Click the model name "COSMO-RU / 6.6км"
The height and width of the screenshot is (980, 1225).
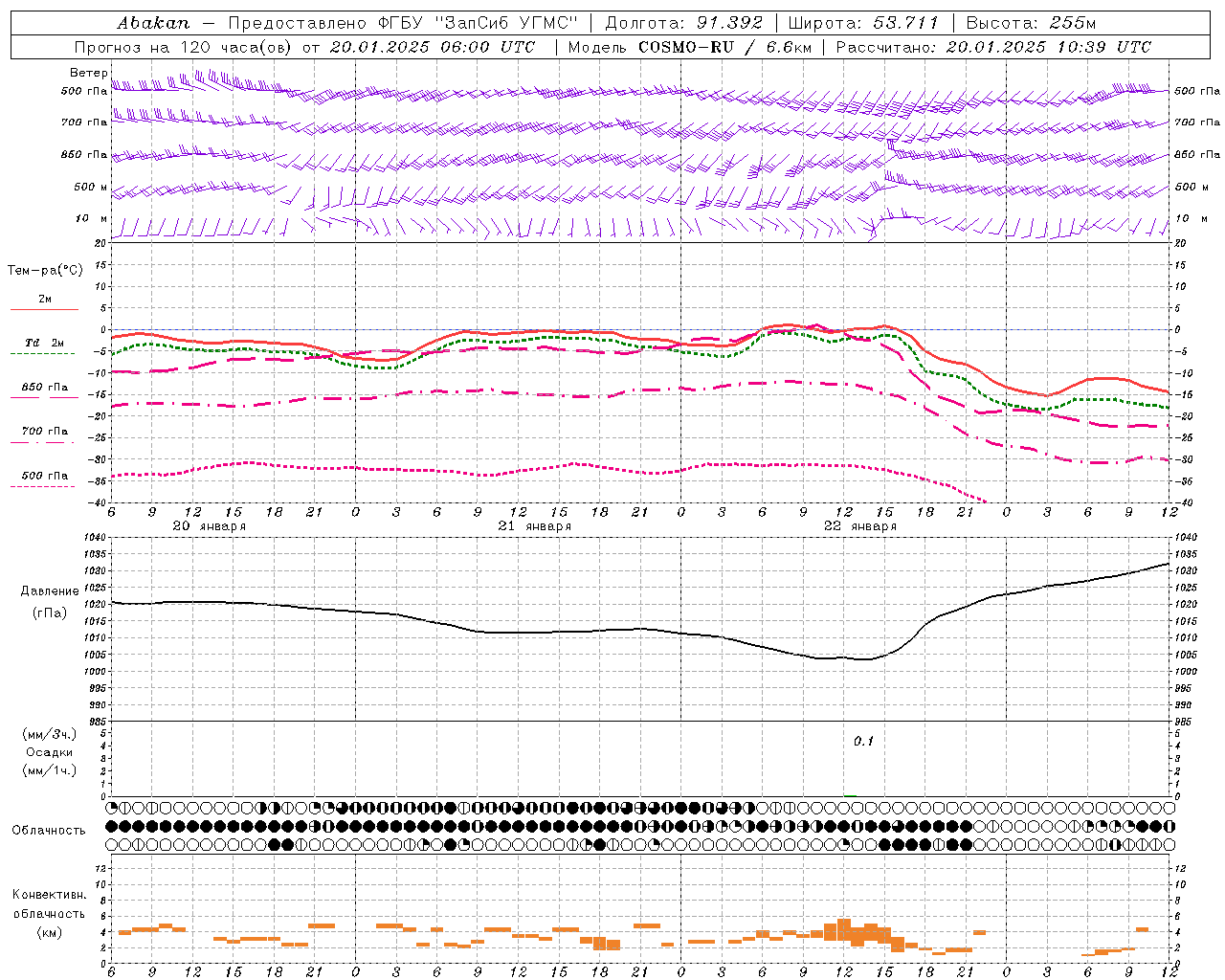click(724, 47)
